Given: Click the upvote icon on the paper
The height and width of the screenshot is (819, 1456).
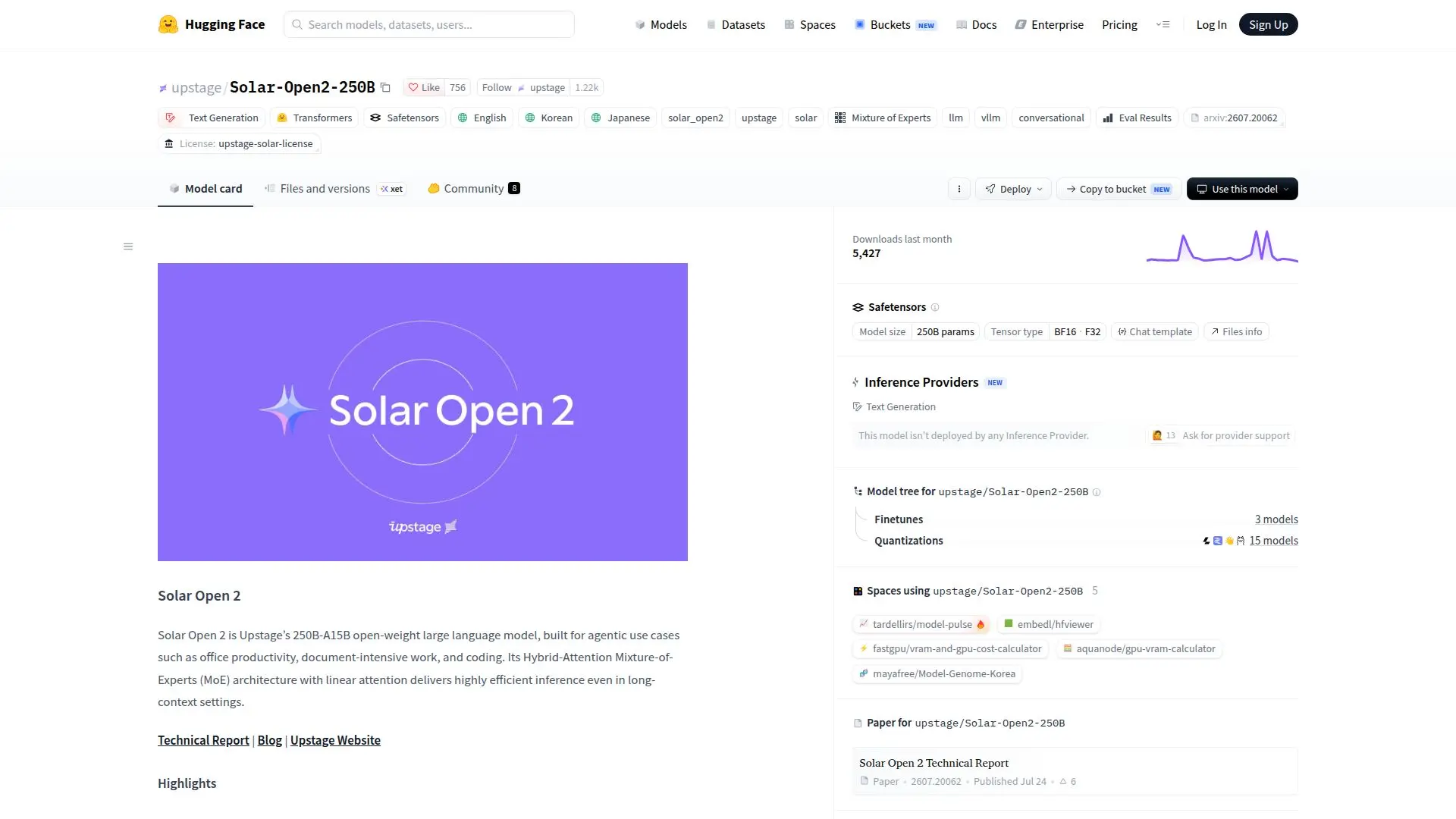Looking at the screenshot, I should pos(1063,781).
